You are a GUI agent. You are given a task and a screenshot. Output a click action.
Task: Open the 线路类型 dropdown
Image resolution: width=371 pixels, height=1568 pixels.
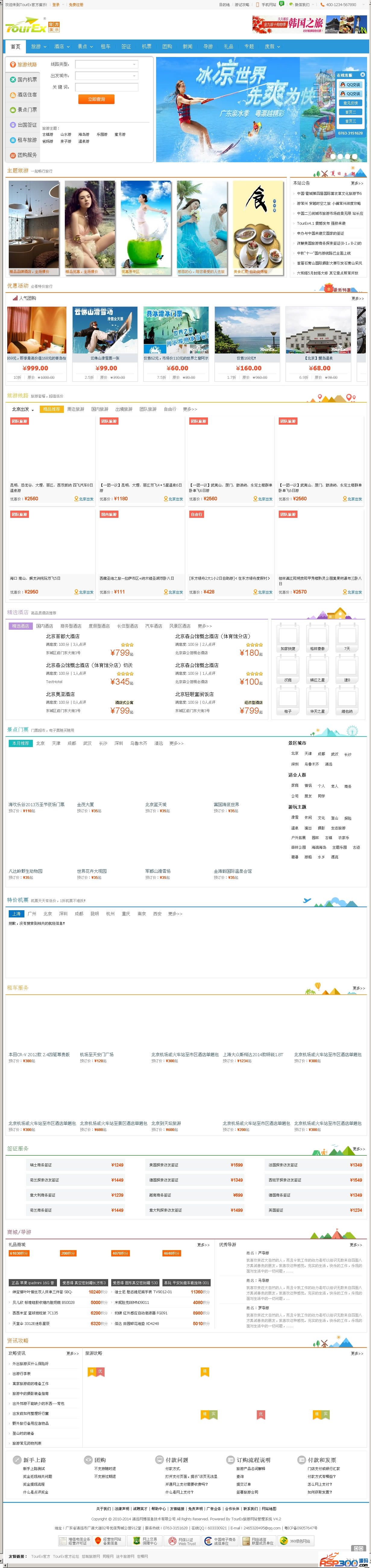pyautogui.click(x=106, y=64)
